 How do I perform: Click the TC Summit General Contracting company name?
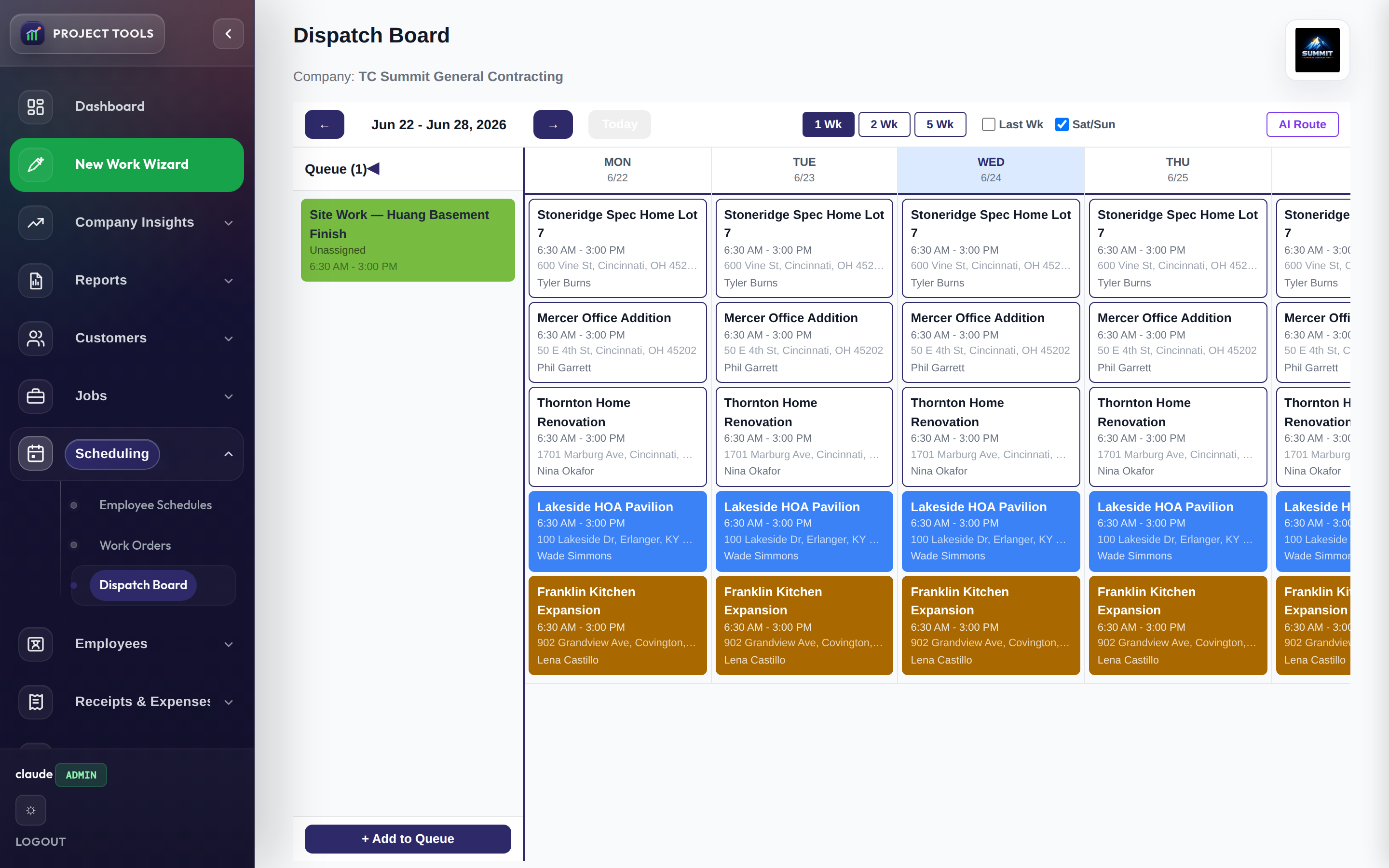pos(460,76)
